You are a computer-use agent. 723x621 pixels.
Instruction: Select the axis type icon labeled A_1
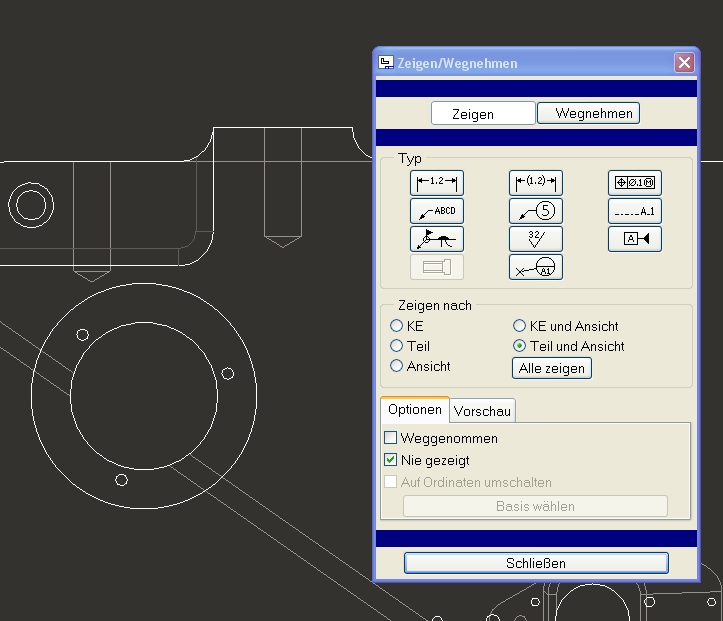click(x=635, y=211)
